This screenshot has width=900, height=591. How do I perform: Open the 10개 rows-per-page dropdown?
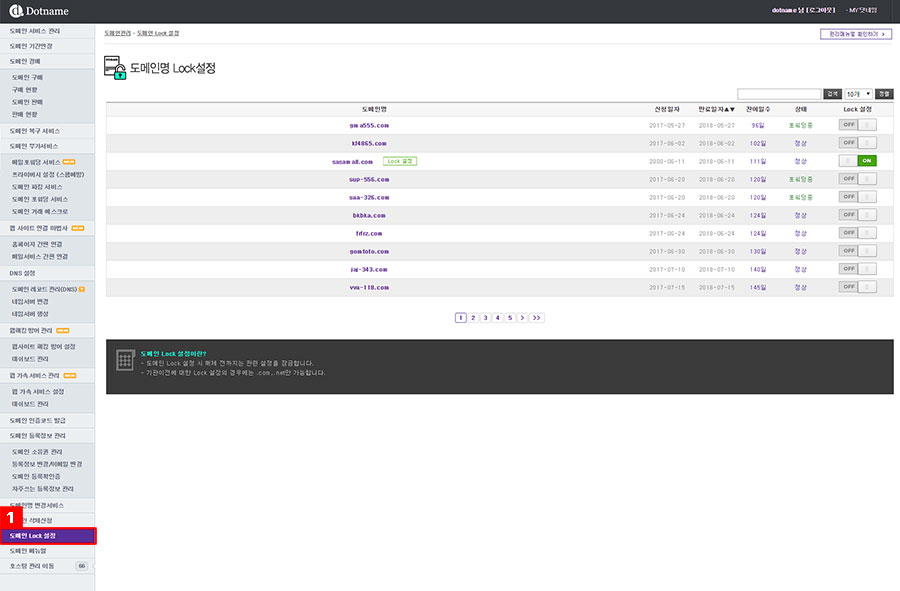[859, 93]
